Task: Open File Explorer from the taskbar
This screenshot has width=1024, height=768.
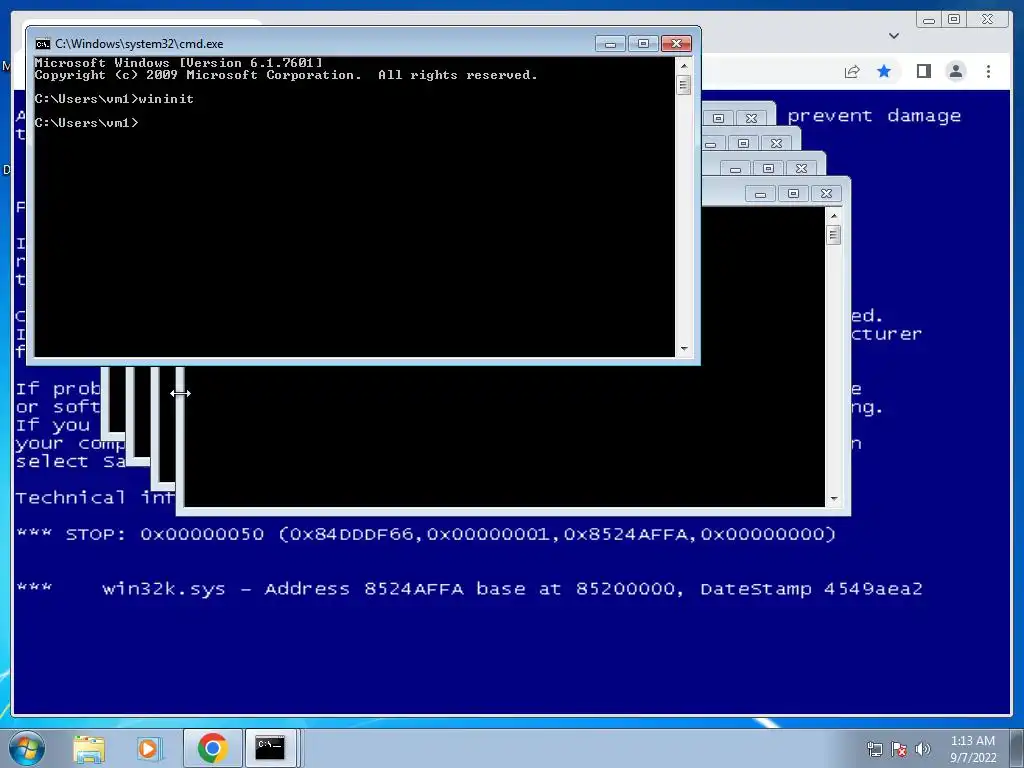Action: coord(89,748)
